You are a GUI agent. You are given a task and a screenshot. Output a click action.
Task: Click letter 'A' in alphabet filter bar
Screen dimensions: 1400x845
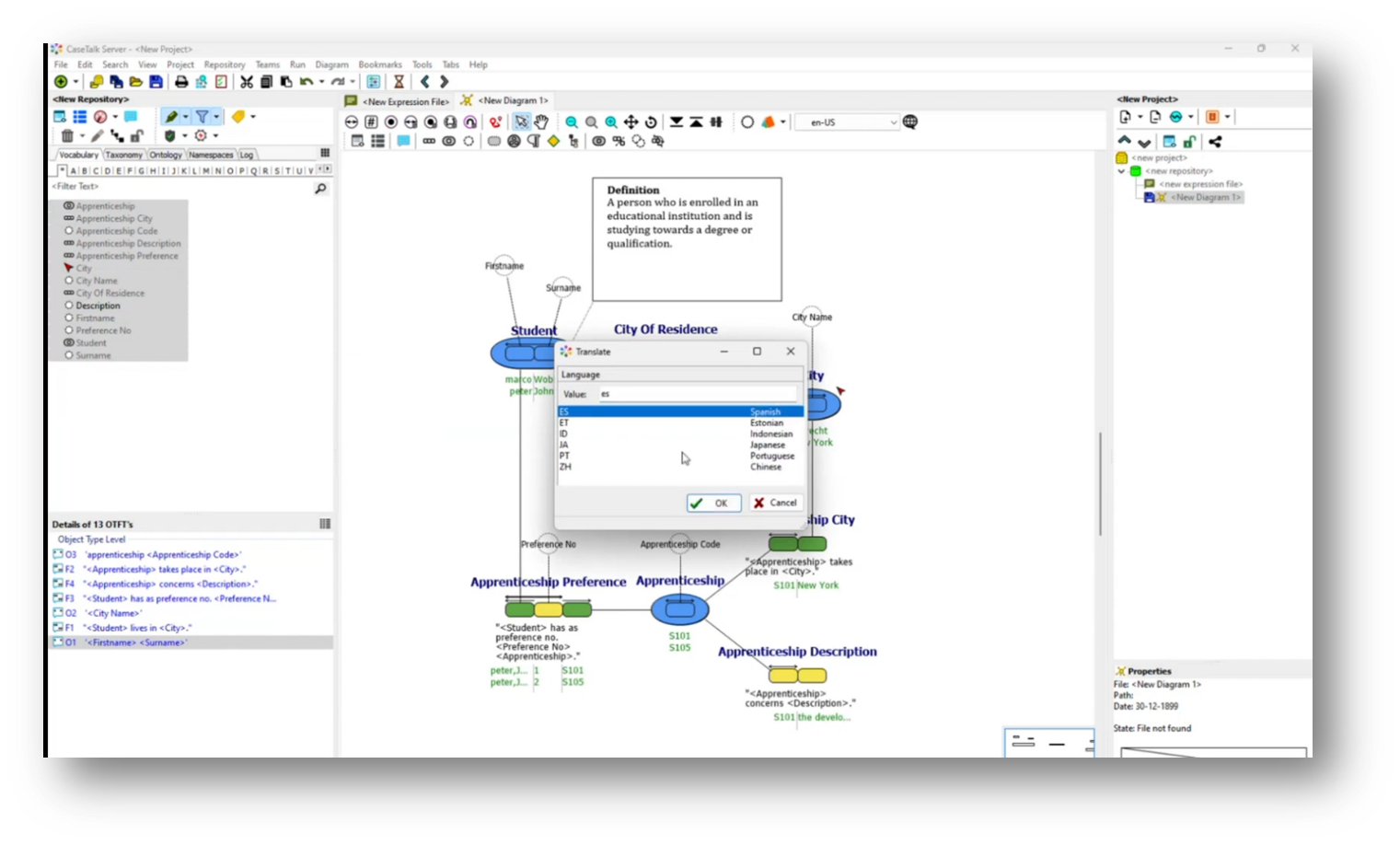tap(74, 170)
